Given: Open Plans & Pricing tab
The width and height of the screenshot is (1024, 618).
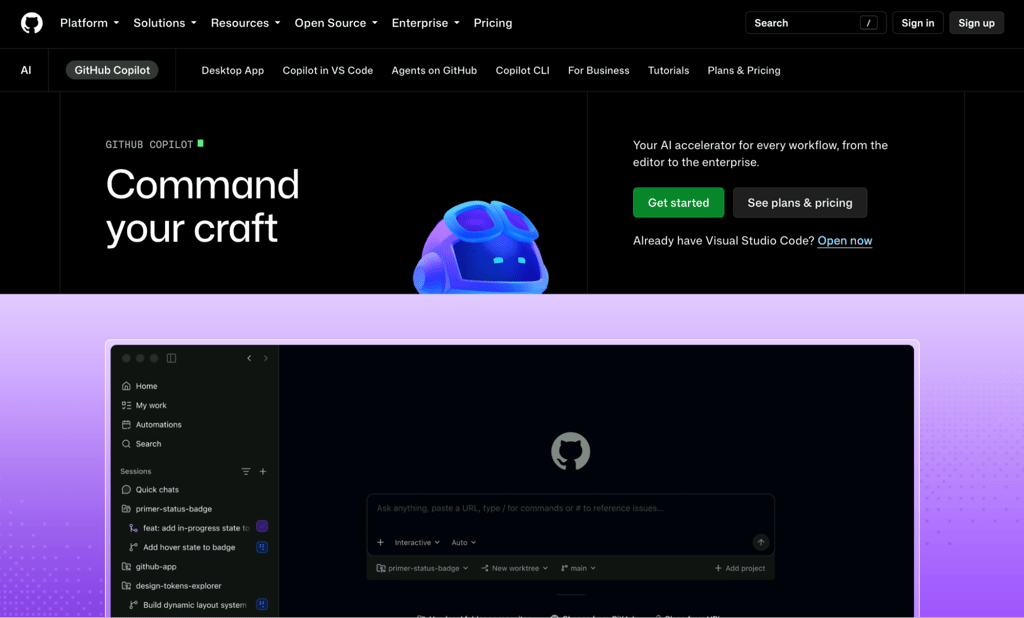Looking at the screenshot, I should tap(744, 71).
